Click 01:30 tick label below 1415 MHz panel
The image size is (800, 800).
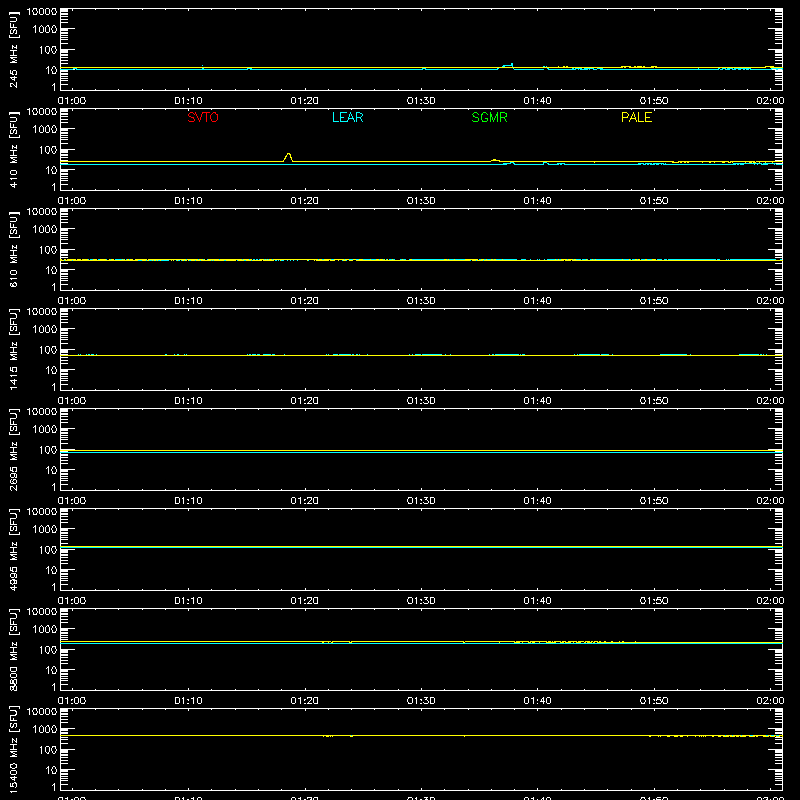[421, 401]
